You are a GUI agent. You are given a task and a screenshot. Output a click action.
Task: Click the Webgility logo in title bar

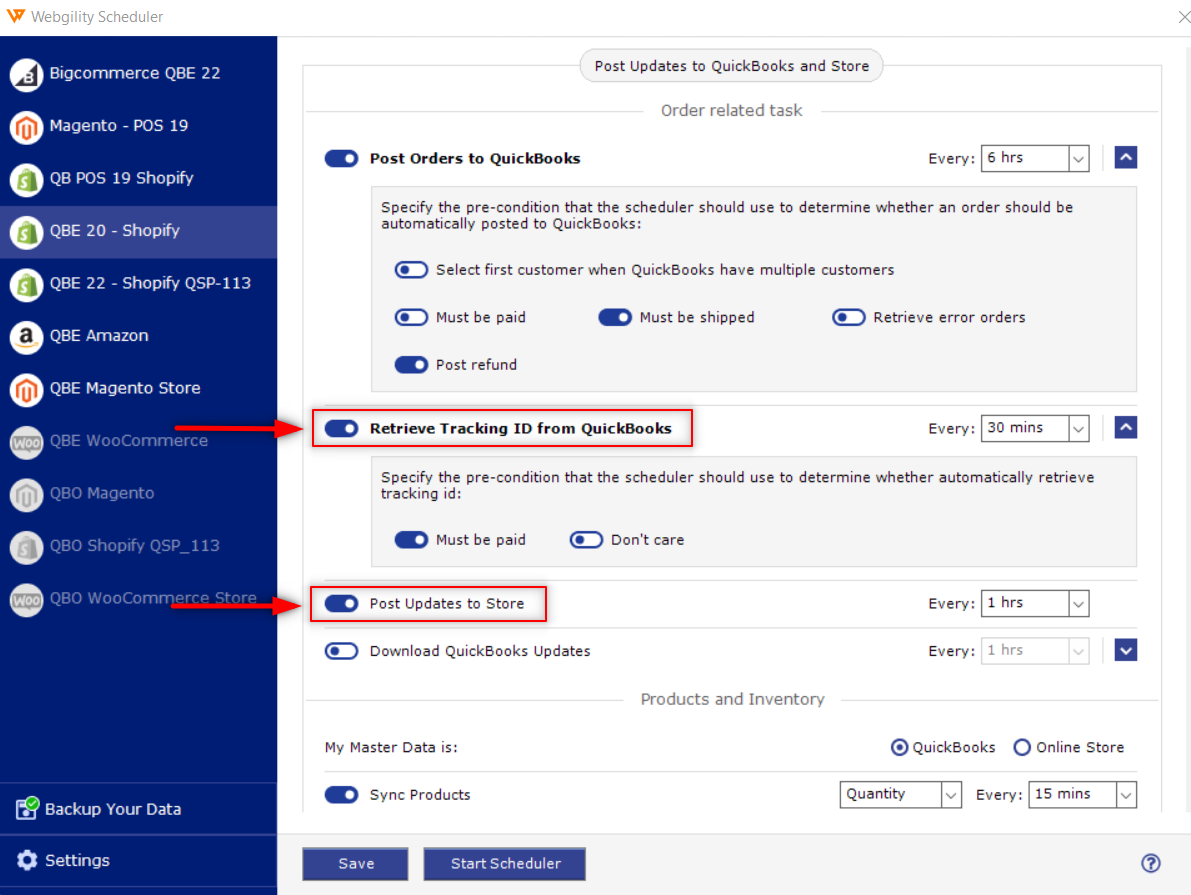click(x=15, y=16)
